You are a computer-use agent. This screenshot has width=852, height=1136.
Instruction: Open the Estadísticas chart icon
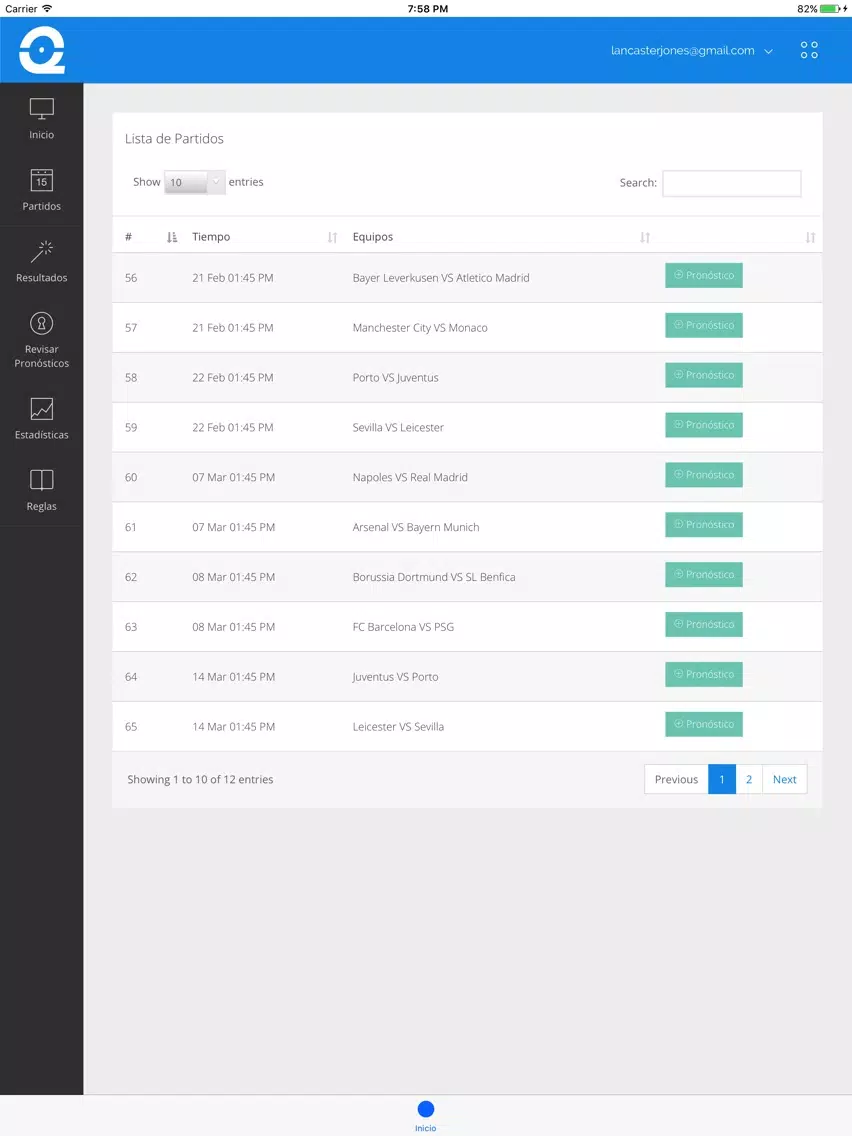click(41, 409)
